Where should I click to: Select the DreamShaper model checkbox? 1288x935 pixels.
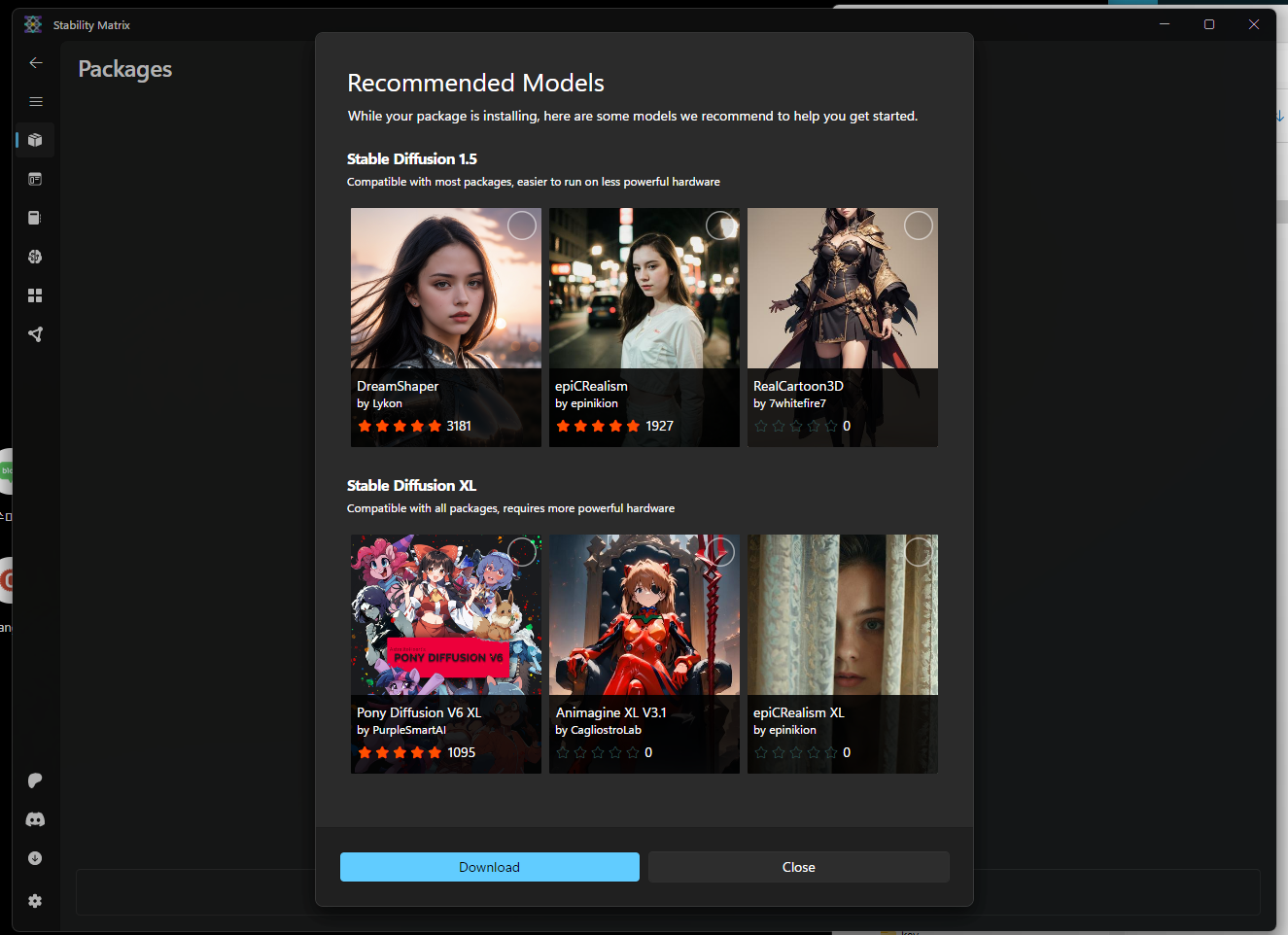[521, 225]
